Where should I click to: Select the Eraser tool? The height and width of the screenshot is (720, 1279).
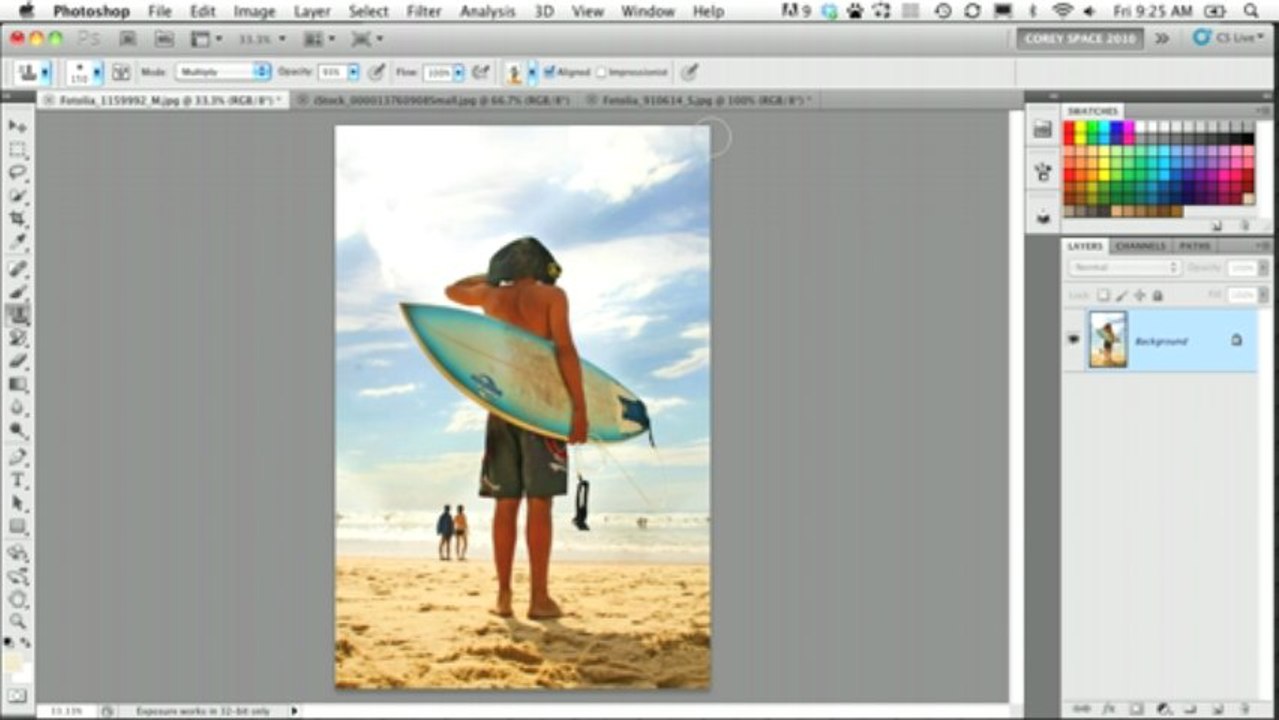[x=18, y=361]
